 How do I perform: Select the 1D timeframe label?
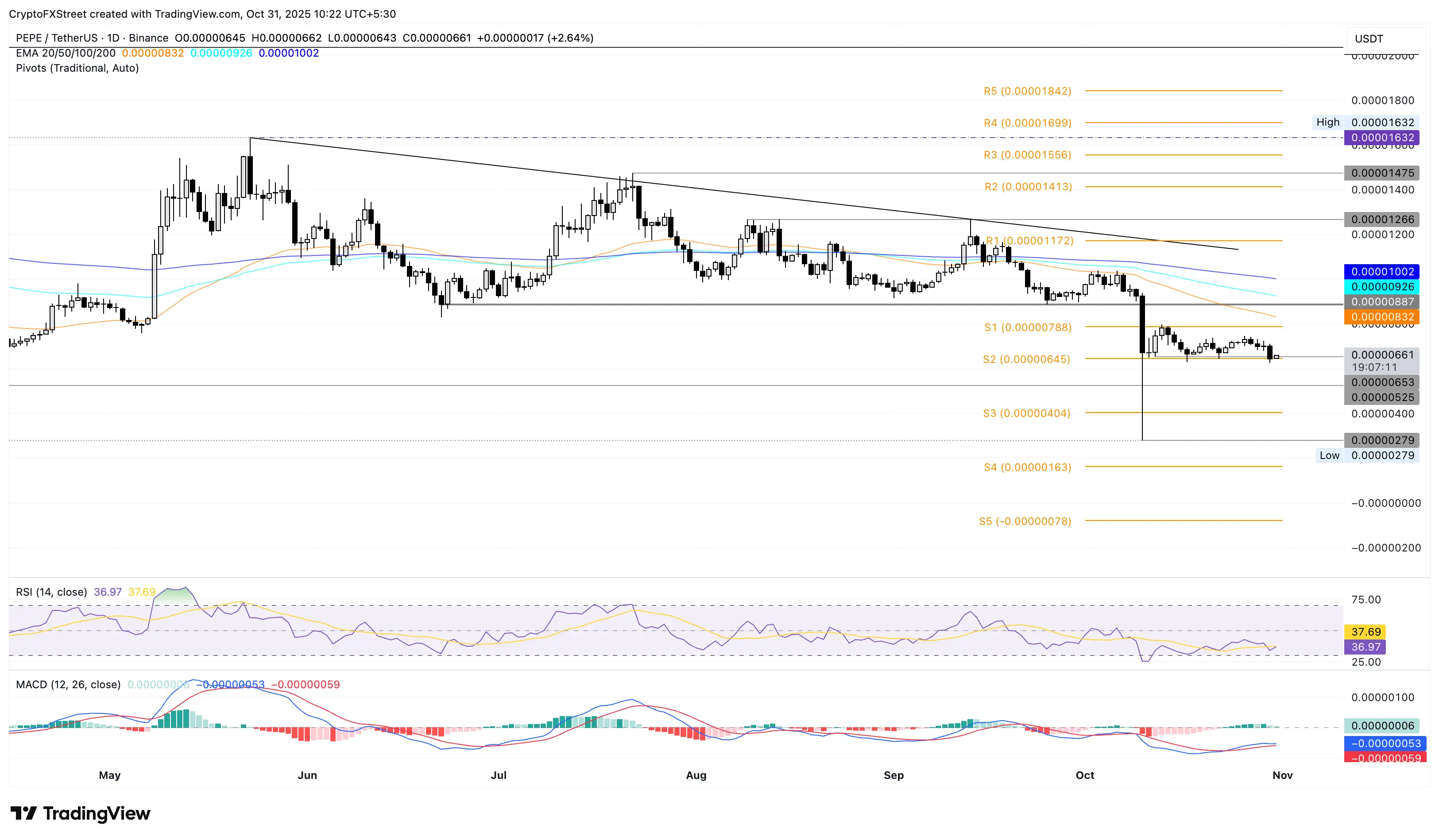point(114,38)
